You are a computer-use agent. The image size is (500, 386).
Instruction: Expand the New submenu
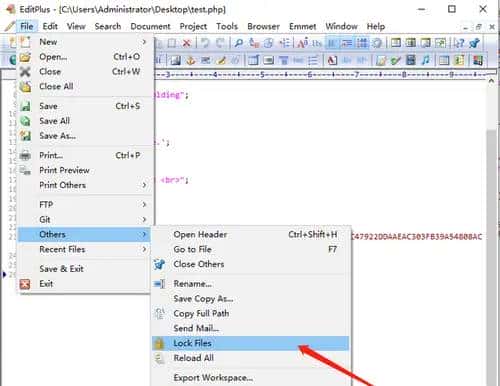(85, 42)
